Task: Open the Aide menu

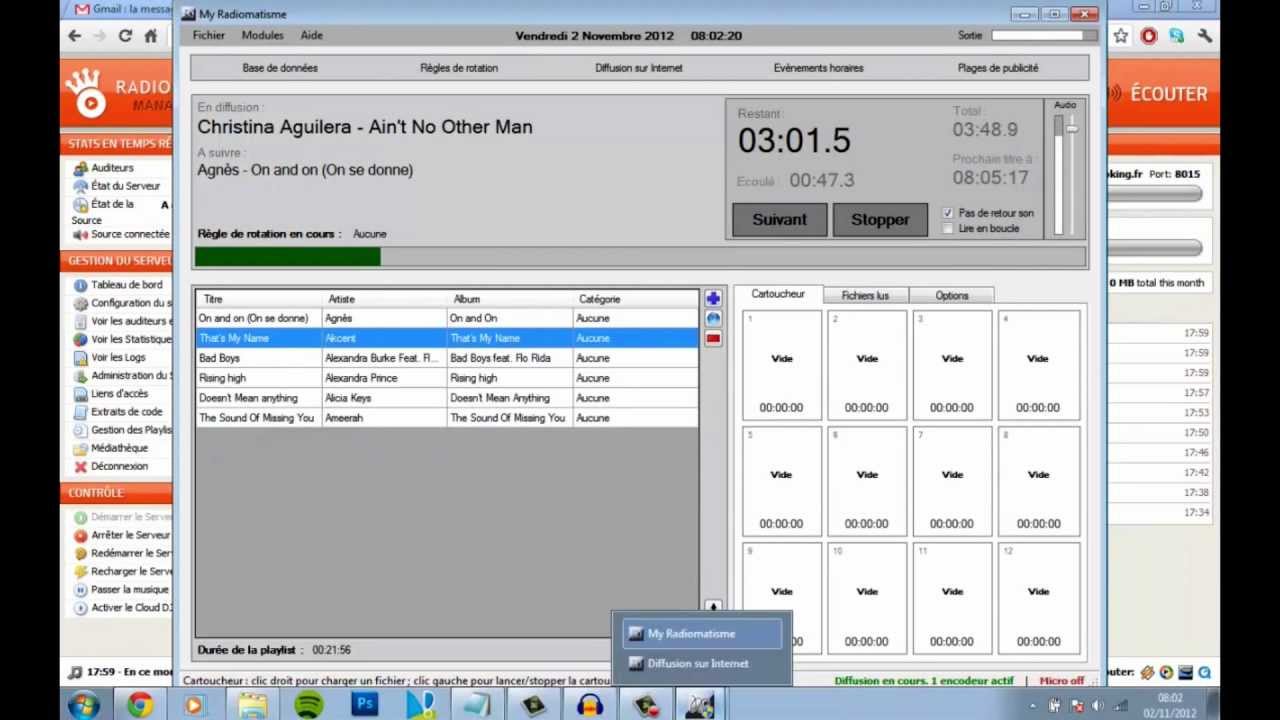Action: coord(312,35)
